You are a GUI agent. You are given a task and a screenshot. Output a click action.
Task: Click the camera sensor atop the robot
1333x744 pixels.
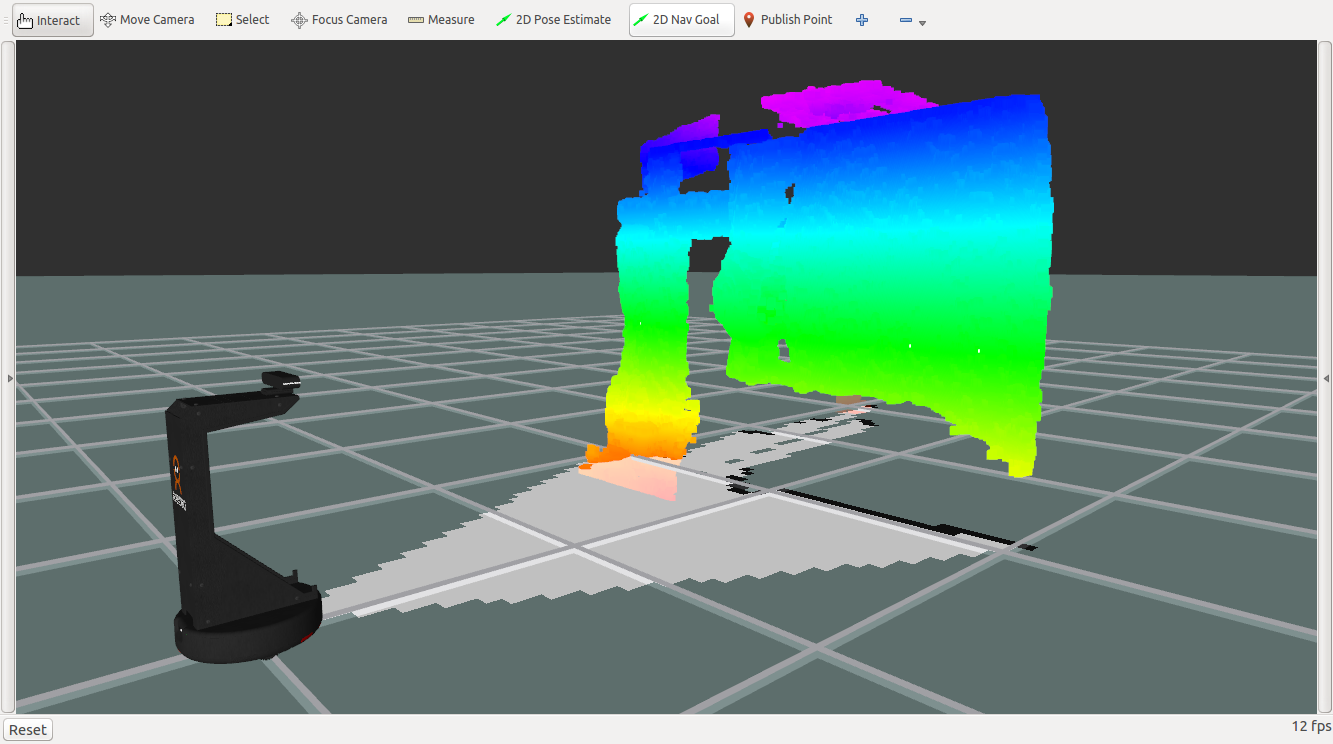[281, 379]
